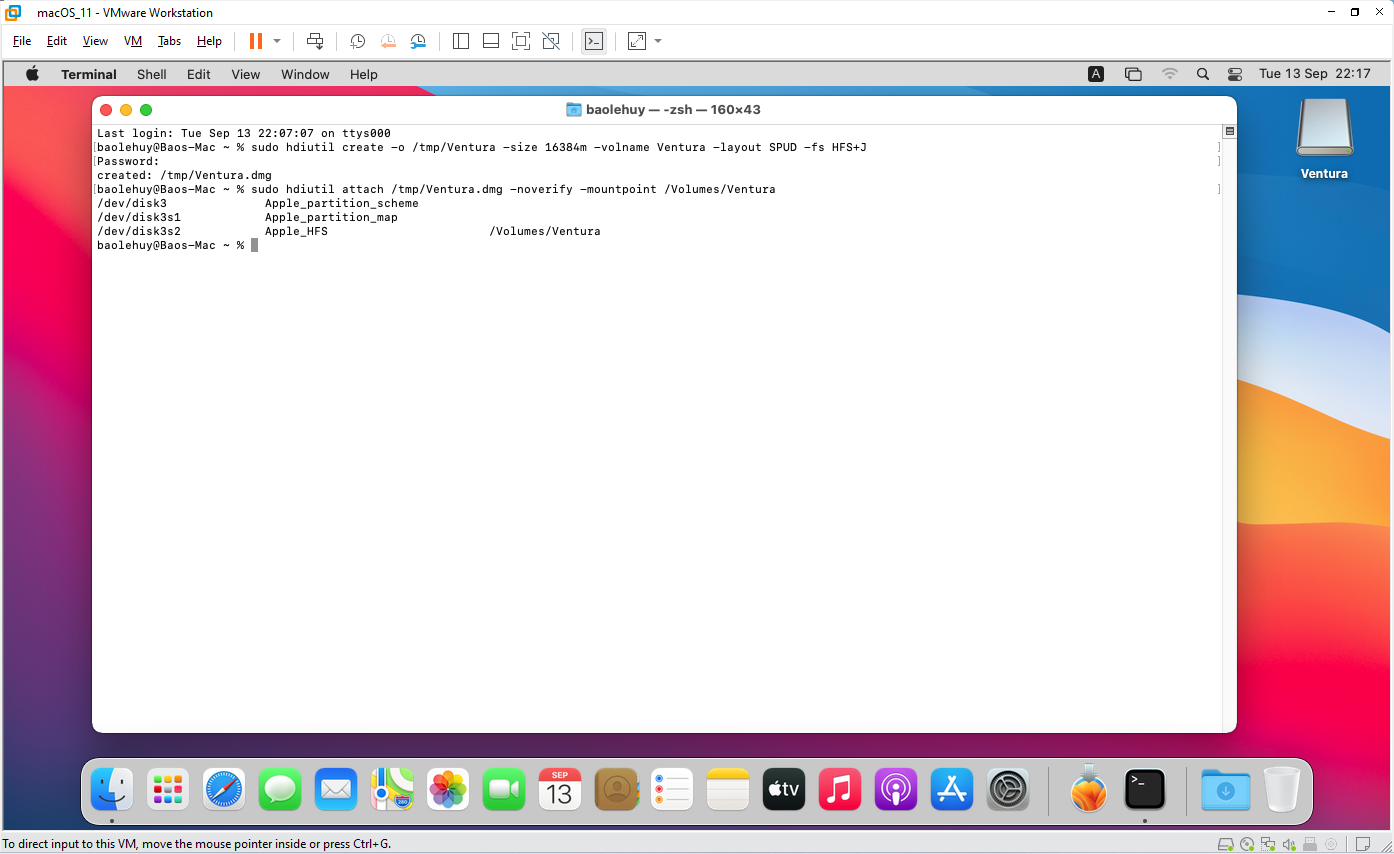Take a snapshot of the virtual machine
Viewport: 1394px width, 854px height.
click(357, 41)
